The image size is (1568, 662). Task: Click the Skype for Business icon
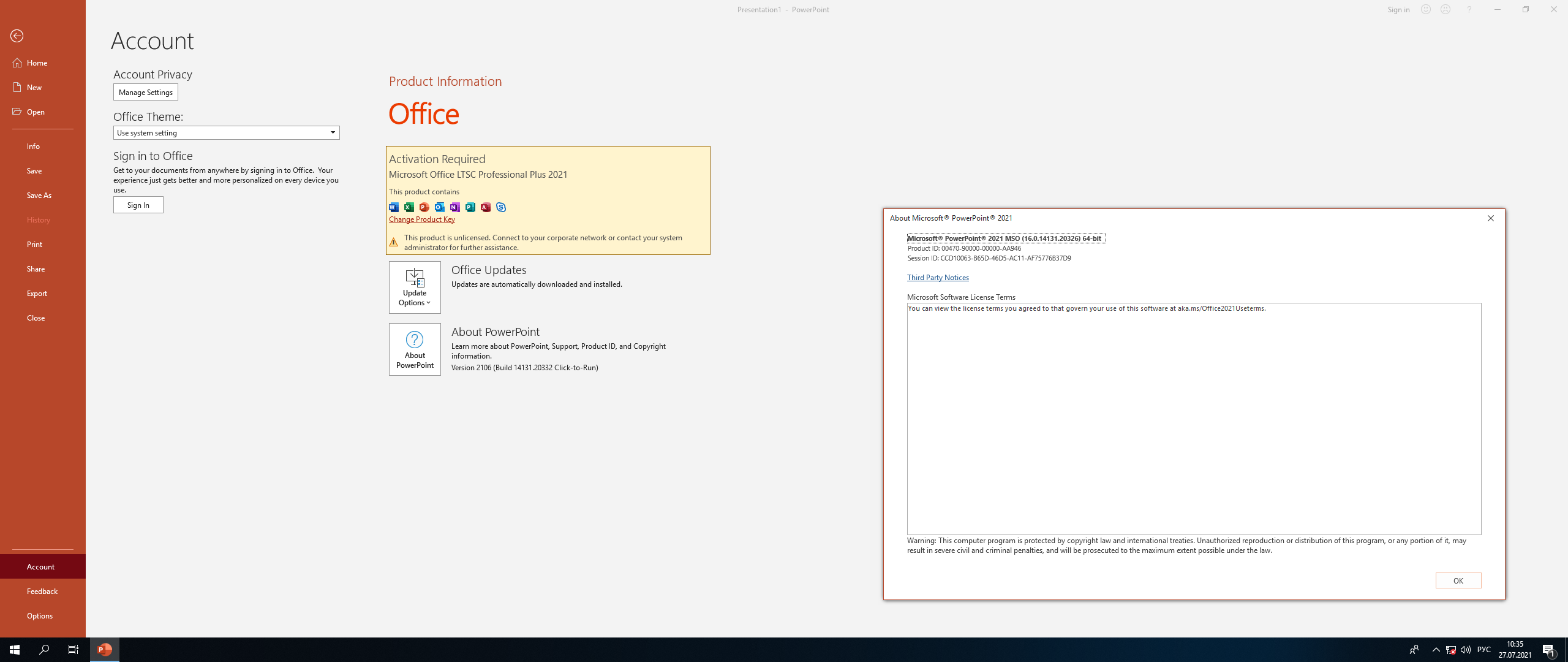pyautogui.click(x=501, y=207)
